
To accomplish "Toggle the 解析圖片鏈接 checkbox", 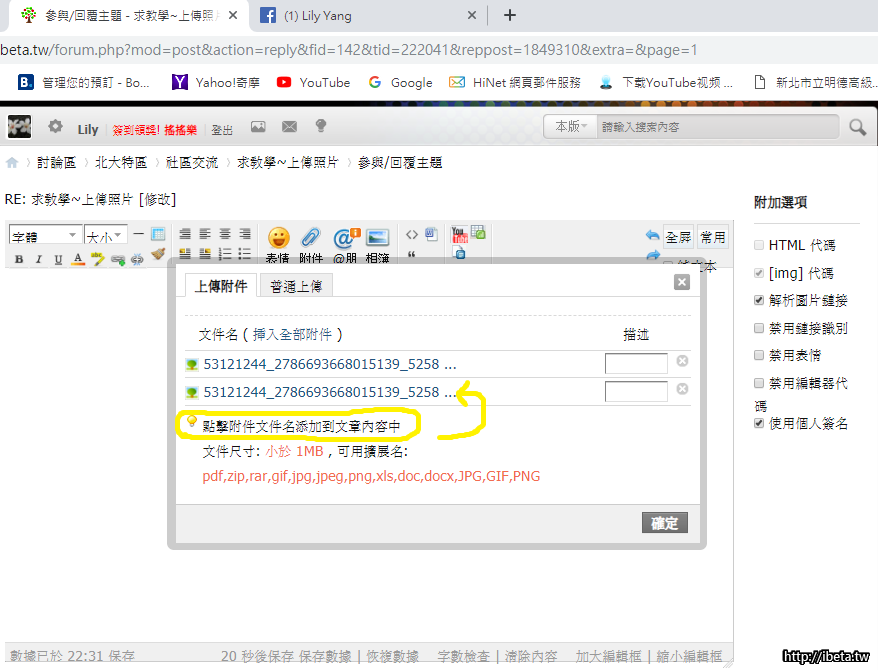I will click(x=760, y=300).
